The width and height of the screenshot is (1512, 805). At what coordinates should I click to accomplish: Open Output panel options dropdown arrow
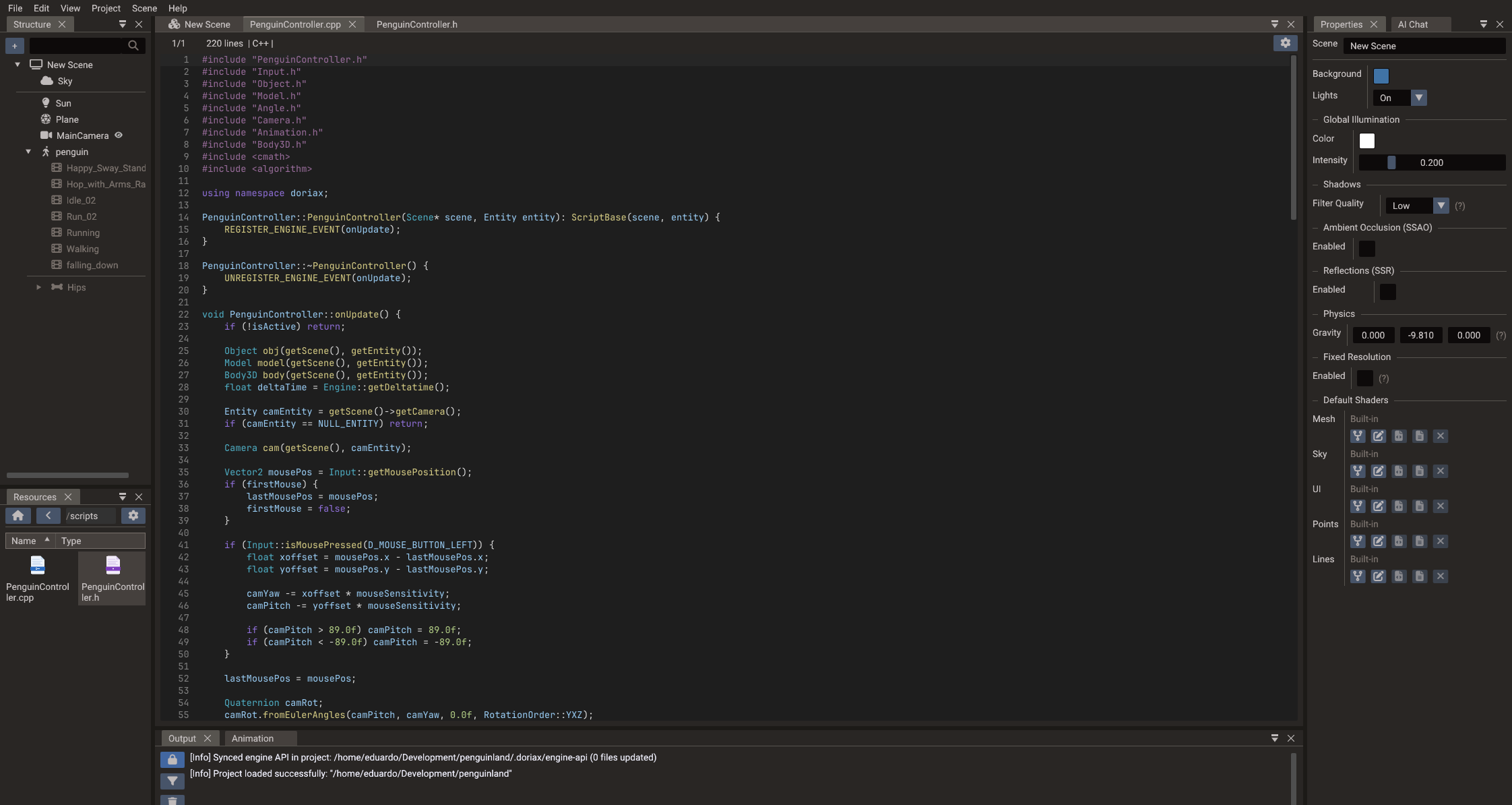pyautogui.click(x=1275, y=738)
